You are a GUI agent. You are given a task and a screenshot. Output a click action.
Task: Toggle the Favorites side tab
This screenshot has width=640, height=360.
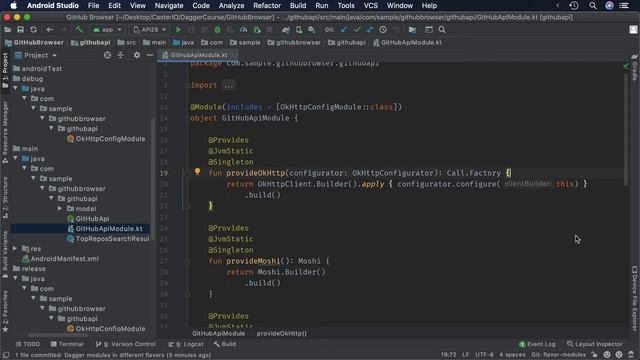pyautogui.click(x=5, y=311)
